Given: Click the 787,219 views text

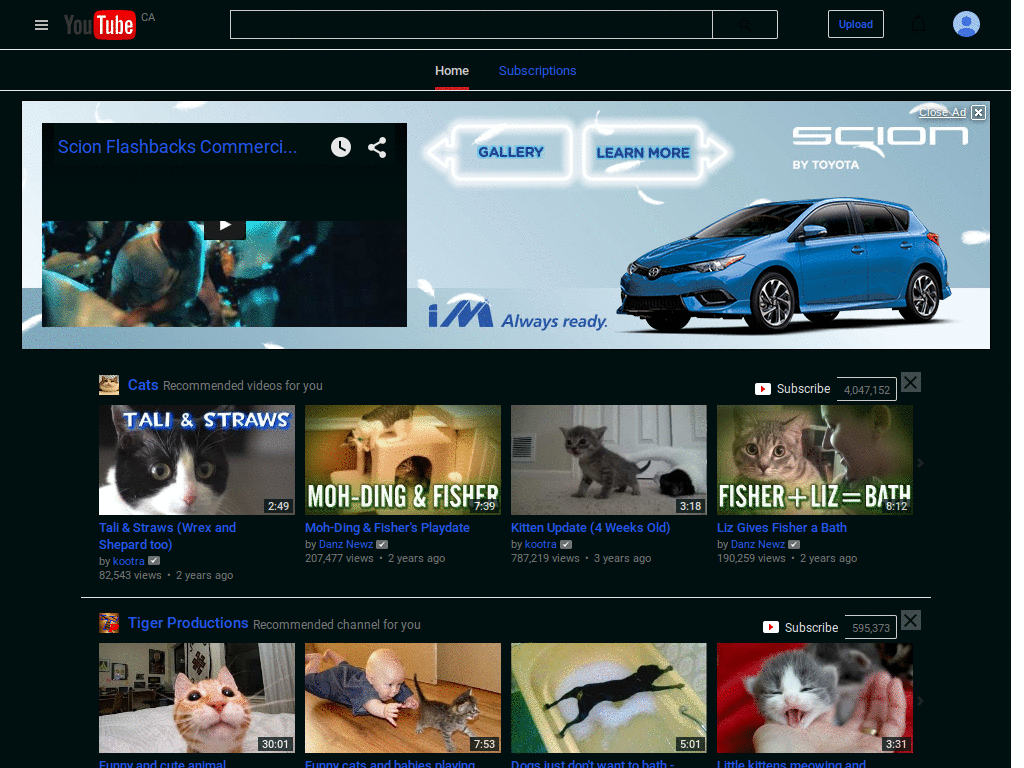Looking at the screenshot, I should point(545,558).
